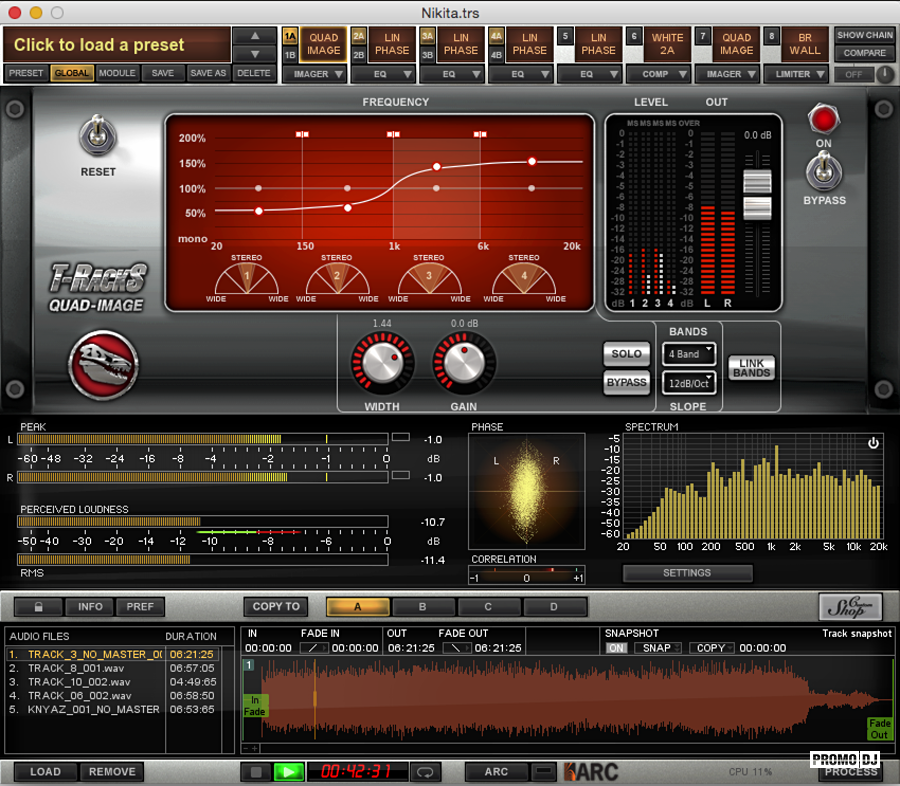The height and width of the screenshot is (786, 900).
Task: Turn off the Spectrum analyzer power icon
Action: (x=873, y=443)
